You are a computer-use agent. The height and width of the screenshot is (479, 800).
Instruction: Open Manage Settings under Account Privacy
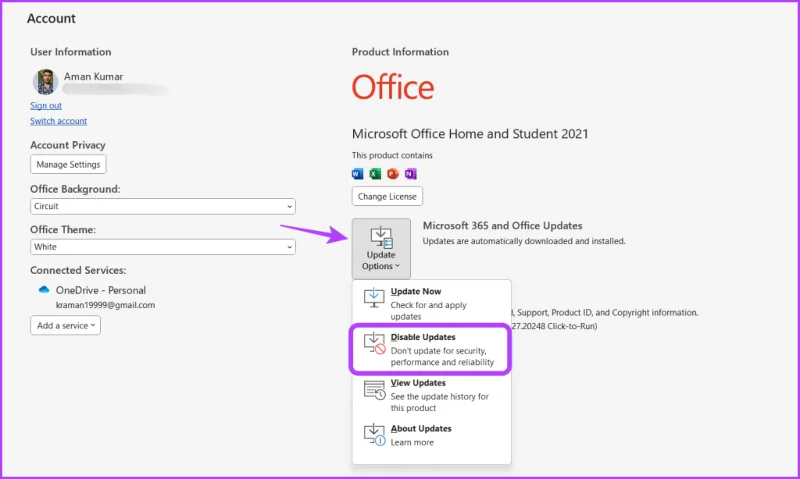68,164
